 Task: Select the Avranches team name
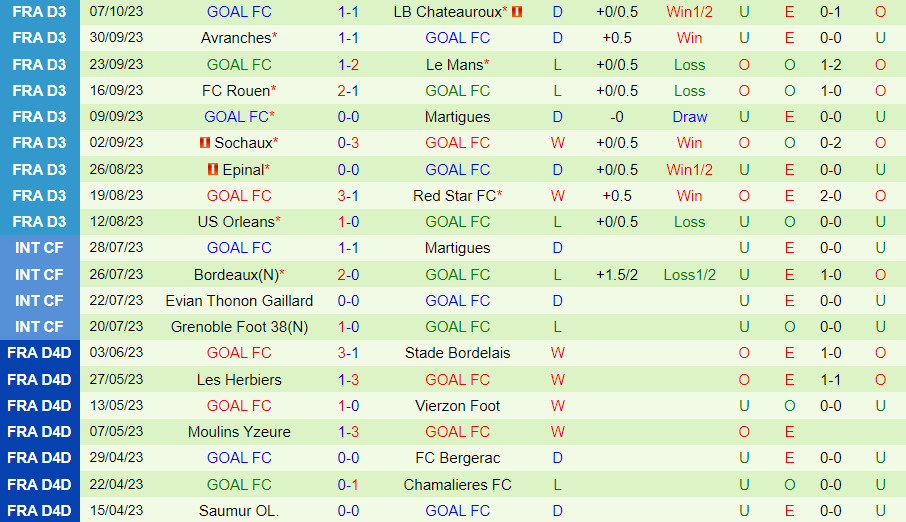coord(236,38)
